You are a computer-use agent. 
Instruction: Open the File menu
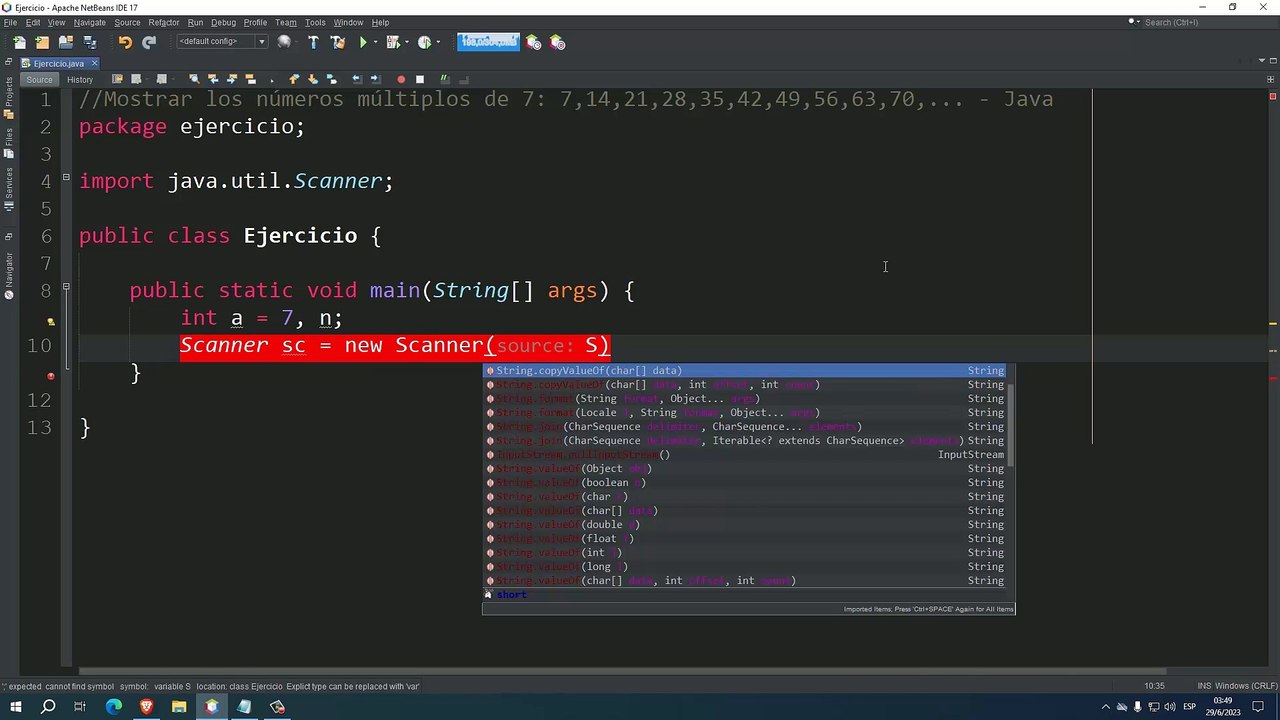click(x=10, y=22)
